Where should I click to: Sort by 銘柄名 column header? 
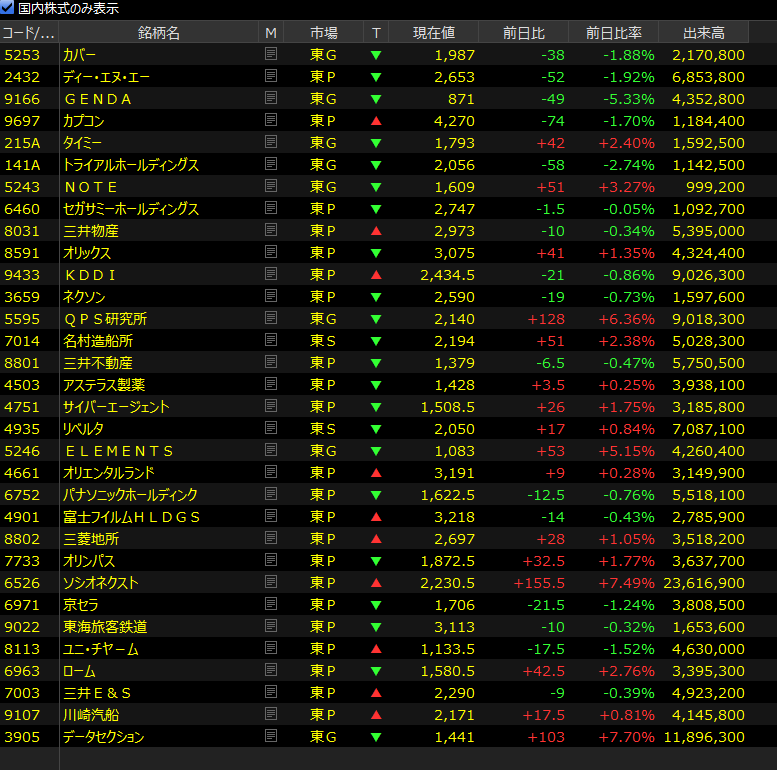tap(159, 33)
